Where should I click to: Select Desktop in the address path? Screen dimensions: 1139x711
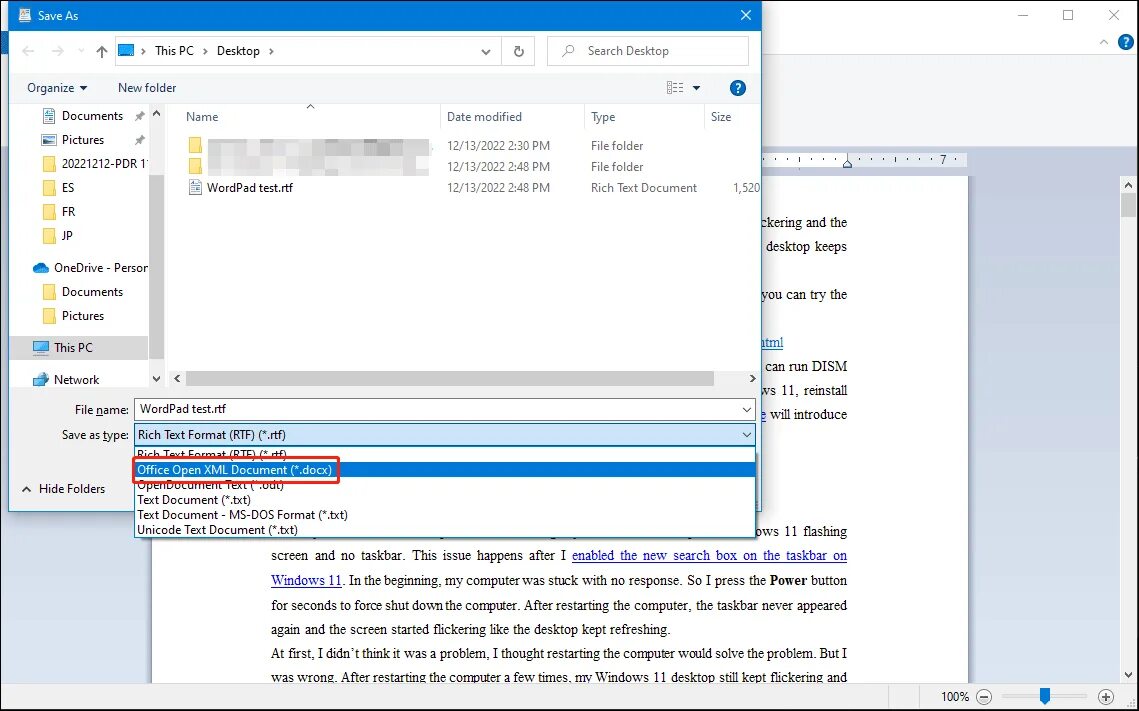pyautogui.click(x=238, y=51)
